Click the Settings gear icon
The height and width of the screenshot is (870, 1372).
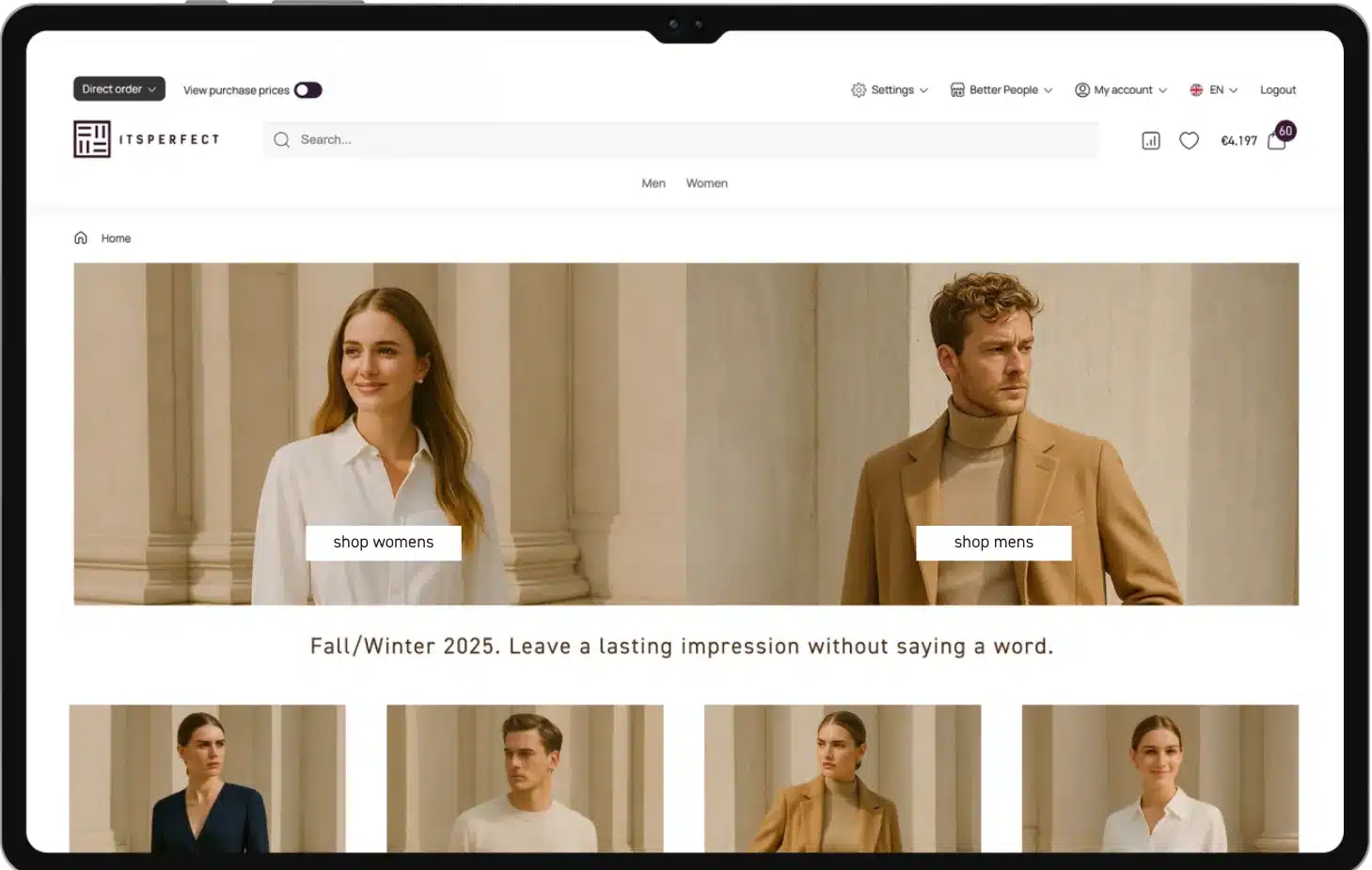point(859,90)
